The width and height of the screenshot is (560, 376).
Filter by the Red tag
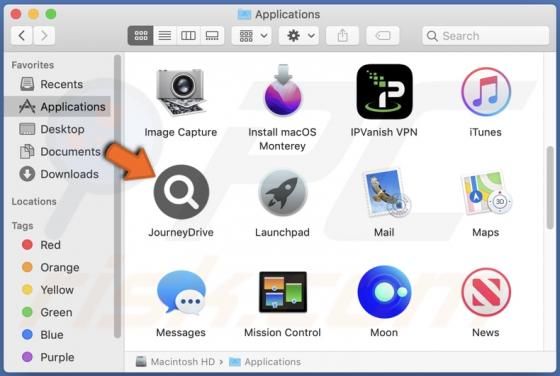[57, 245]
